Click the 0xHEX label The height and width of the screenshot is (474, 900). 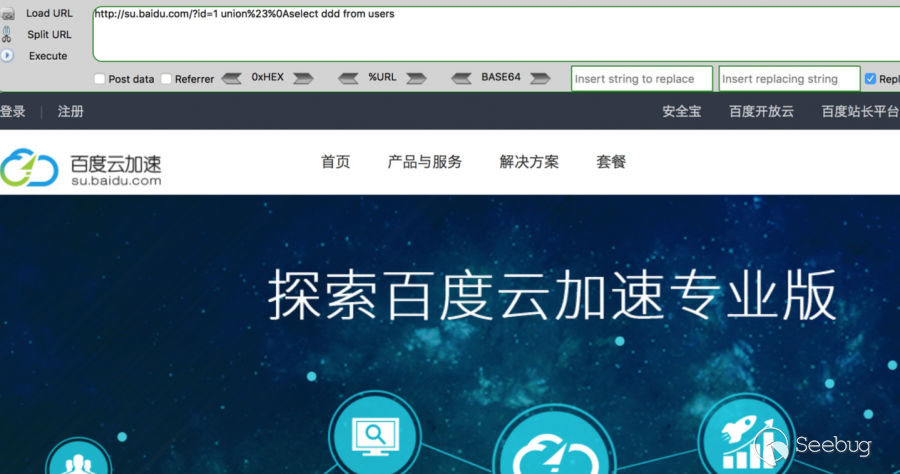[267, 77]
